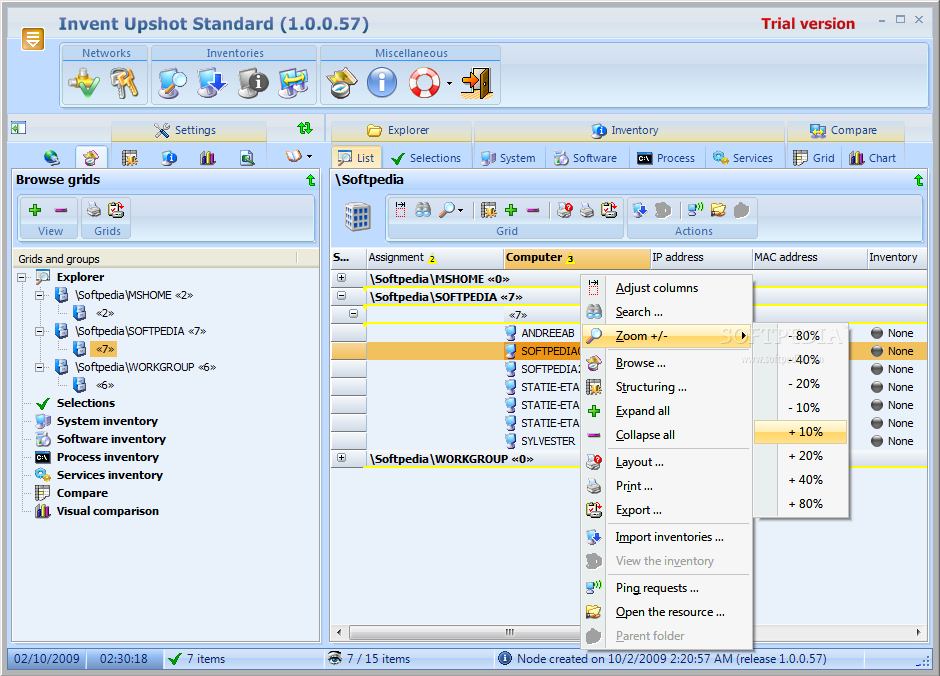Switch to the Software tab

pyautogui.click(x=585, y=158)
